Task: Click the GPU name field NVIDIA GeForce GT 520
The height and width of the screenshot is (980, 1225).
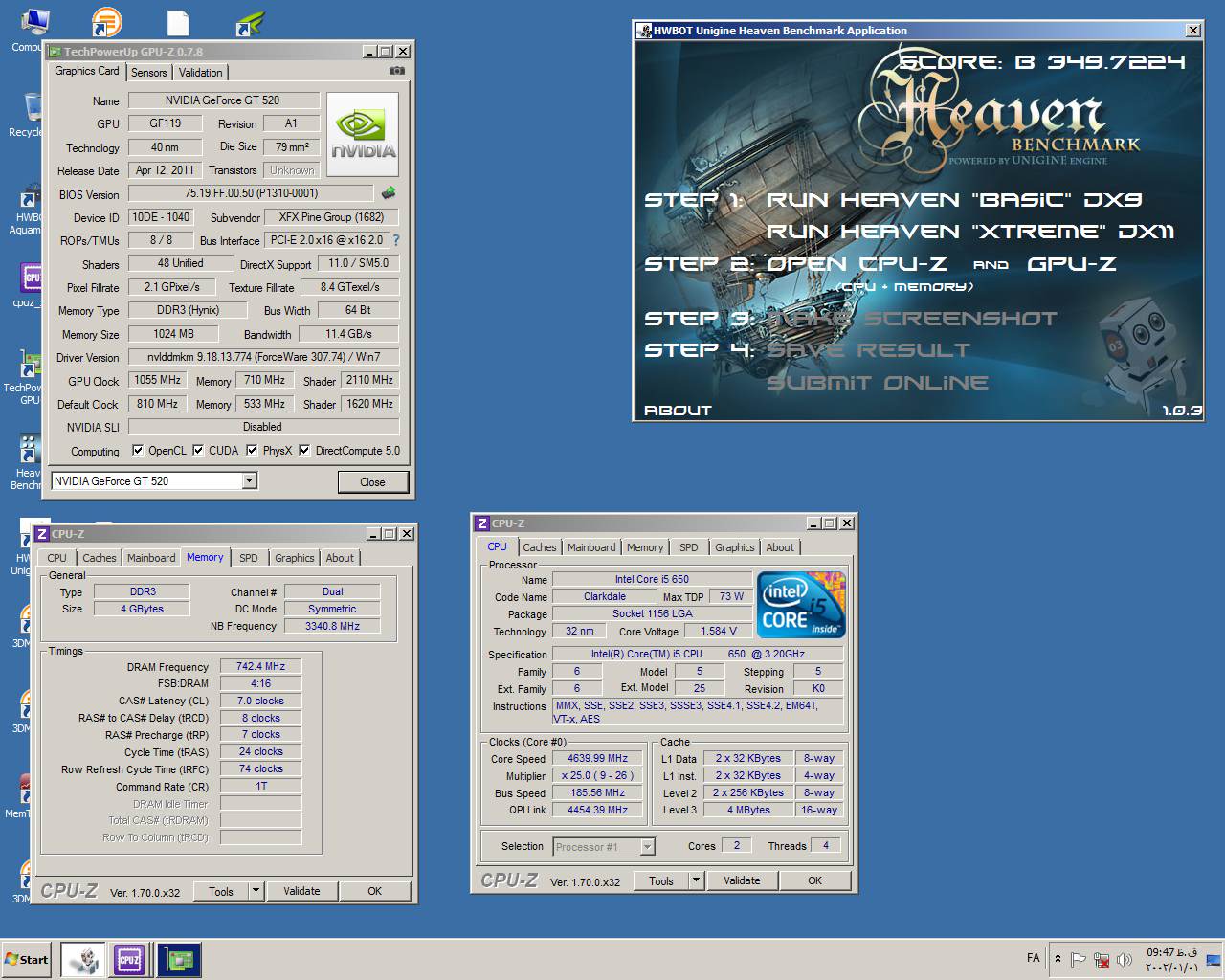Action: [x=224, y=100]
